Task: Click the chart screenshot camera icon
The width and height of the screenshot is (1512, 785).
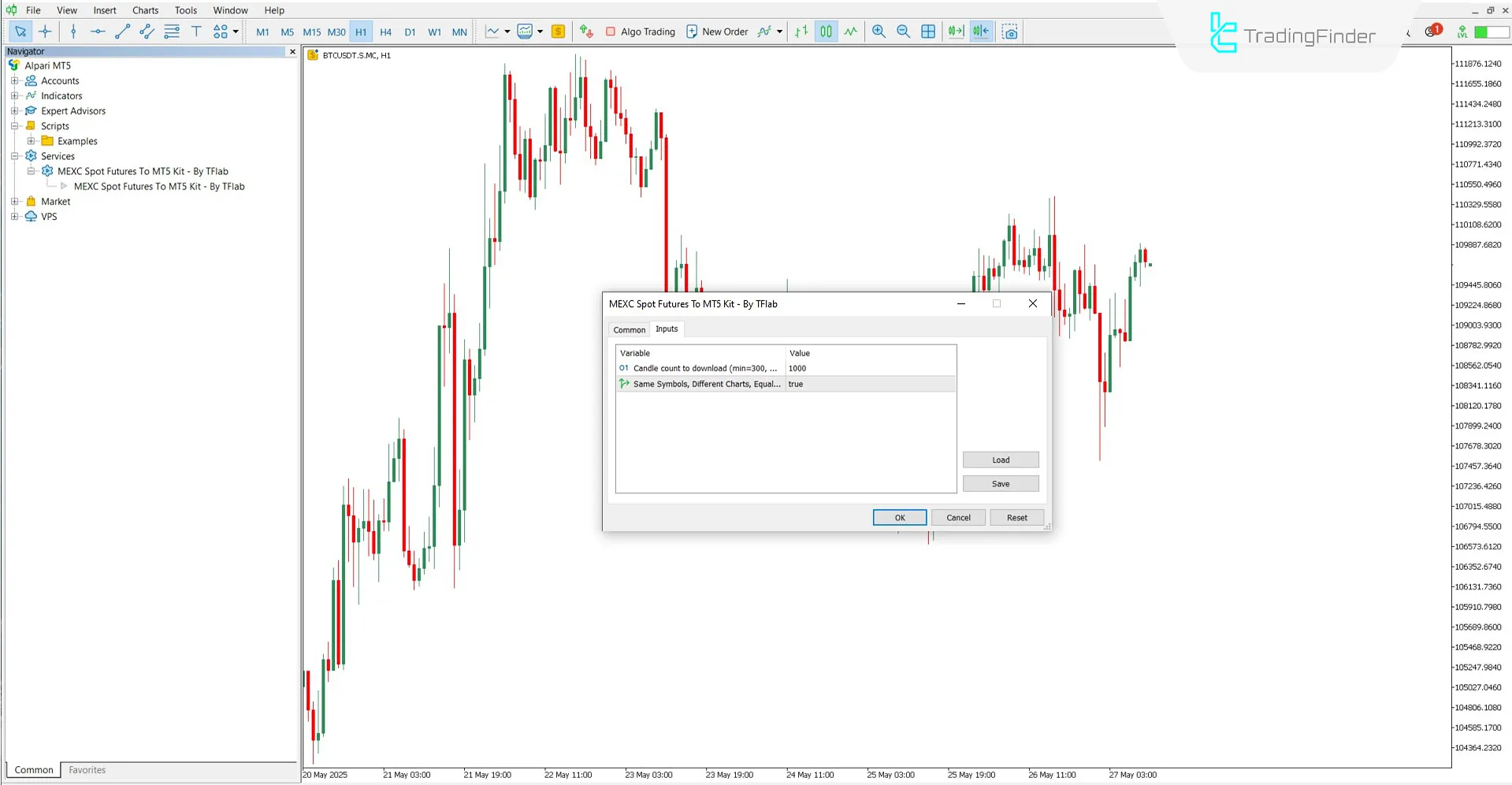Action: [x=1010, y=32]
